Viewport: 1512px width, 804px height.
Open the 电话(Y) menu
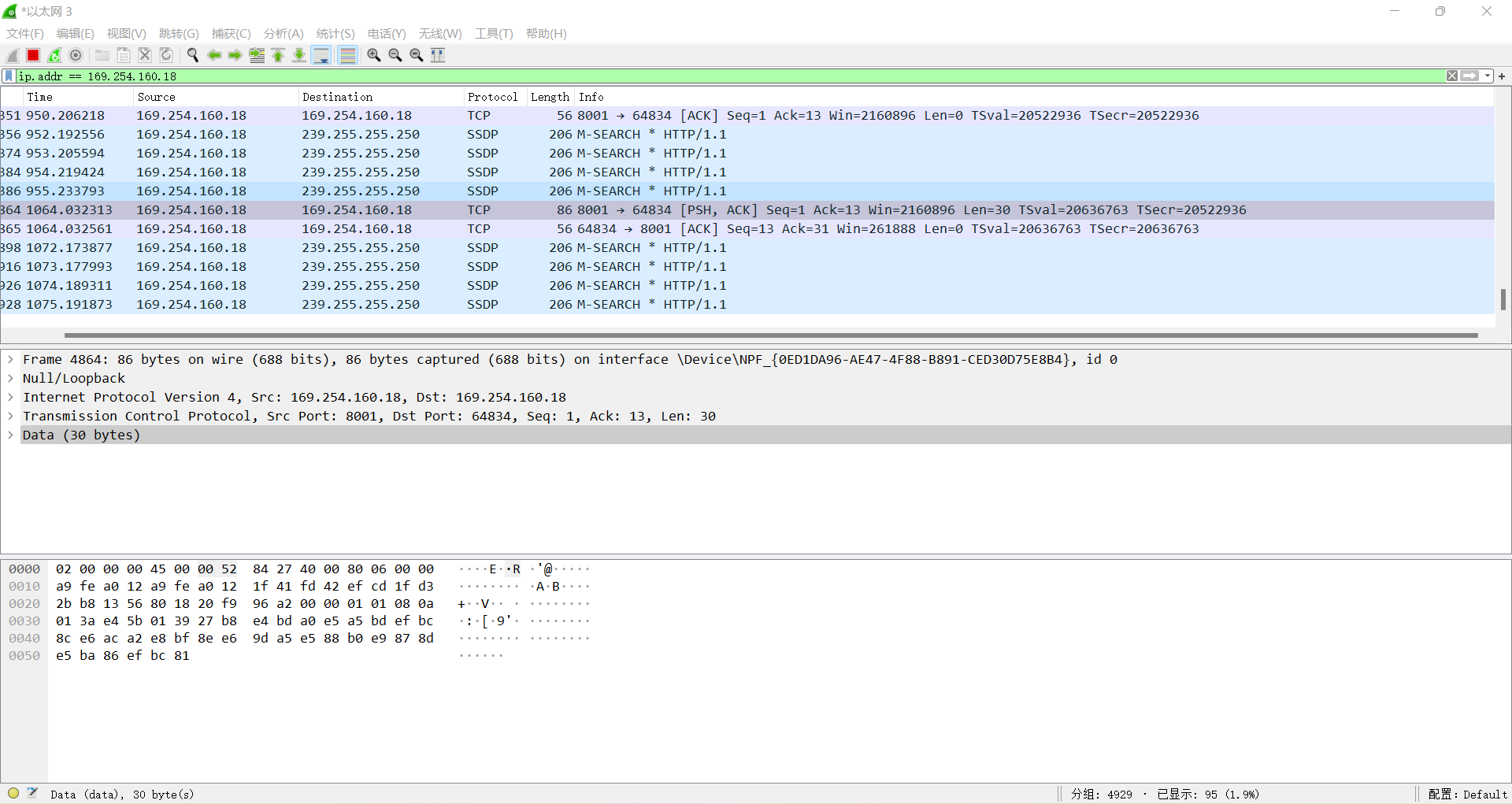coord(387,34)
